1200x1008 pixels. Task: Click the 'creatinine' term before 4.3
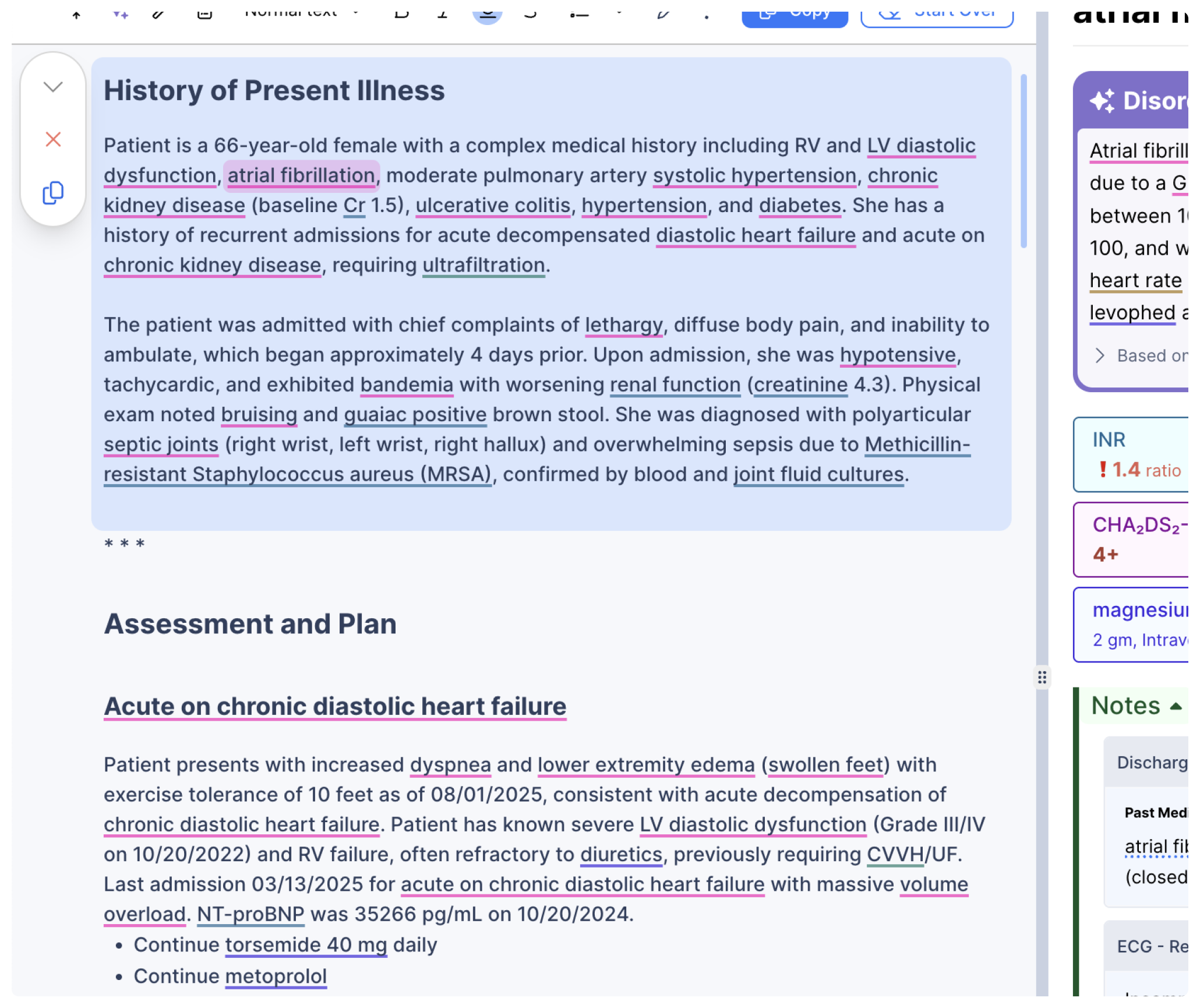800,385
